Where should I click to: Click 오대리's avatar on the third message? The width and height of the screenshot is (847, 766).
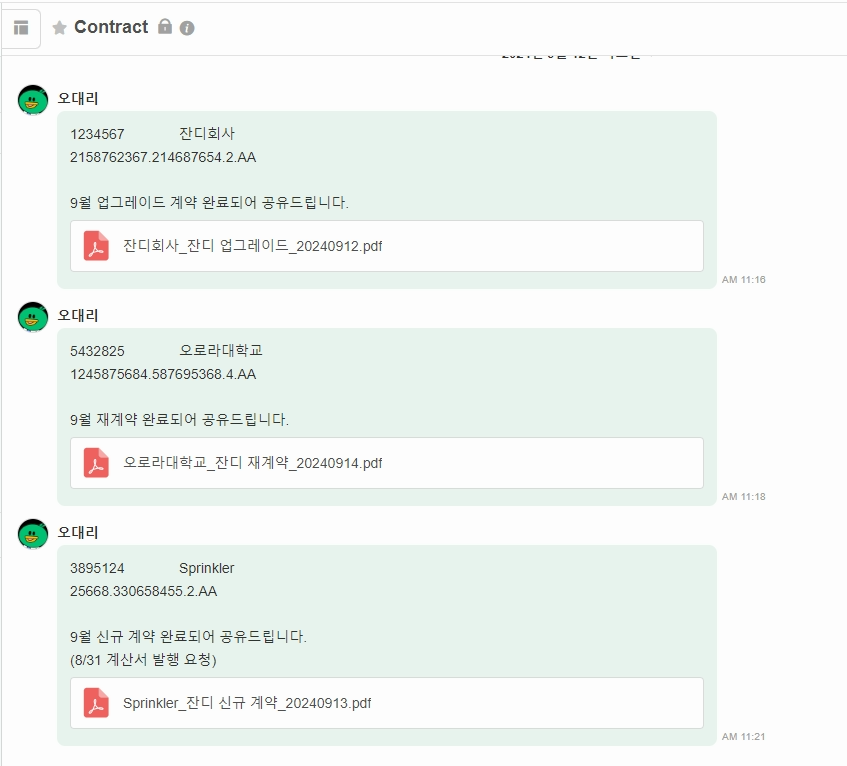(31, 534)
